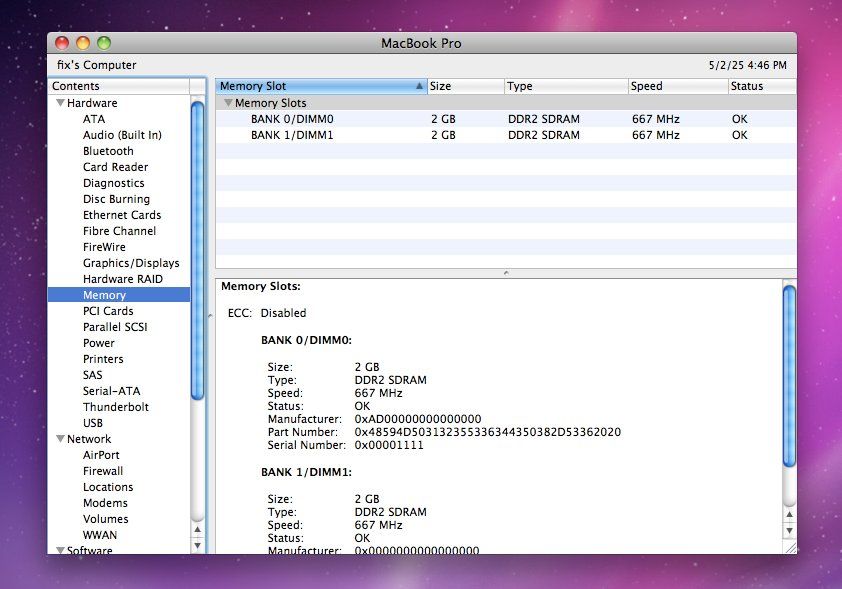Select Fibre Channel in sidebar

pos(120,231)
